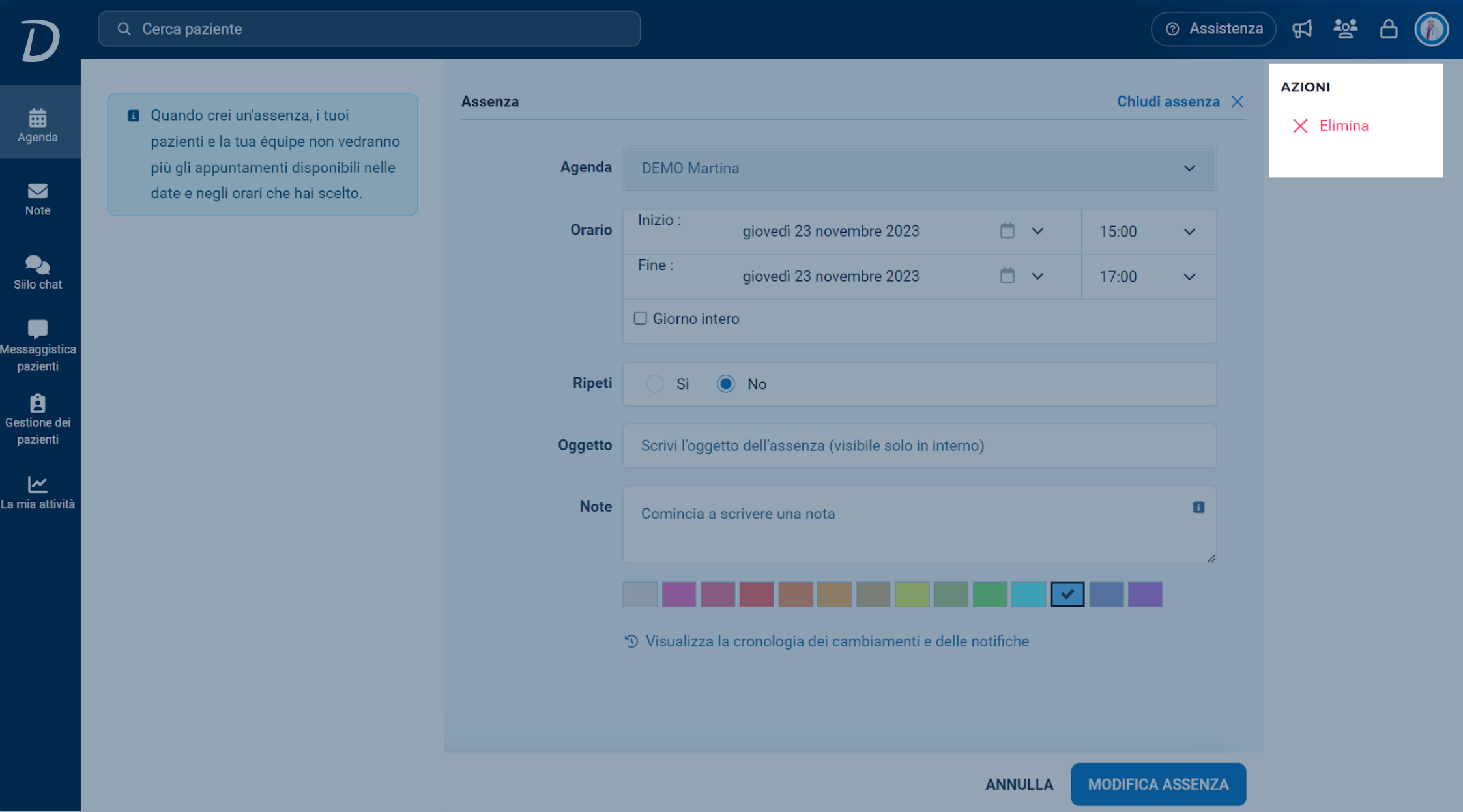Open the calendar picker for Inizio date
Image resolution: width=1463 pixels, height=812 pixels.
(1007, 231)
